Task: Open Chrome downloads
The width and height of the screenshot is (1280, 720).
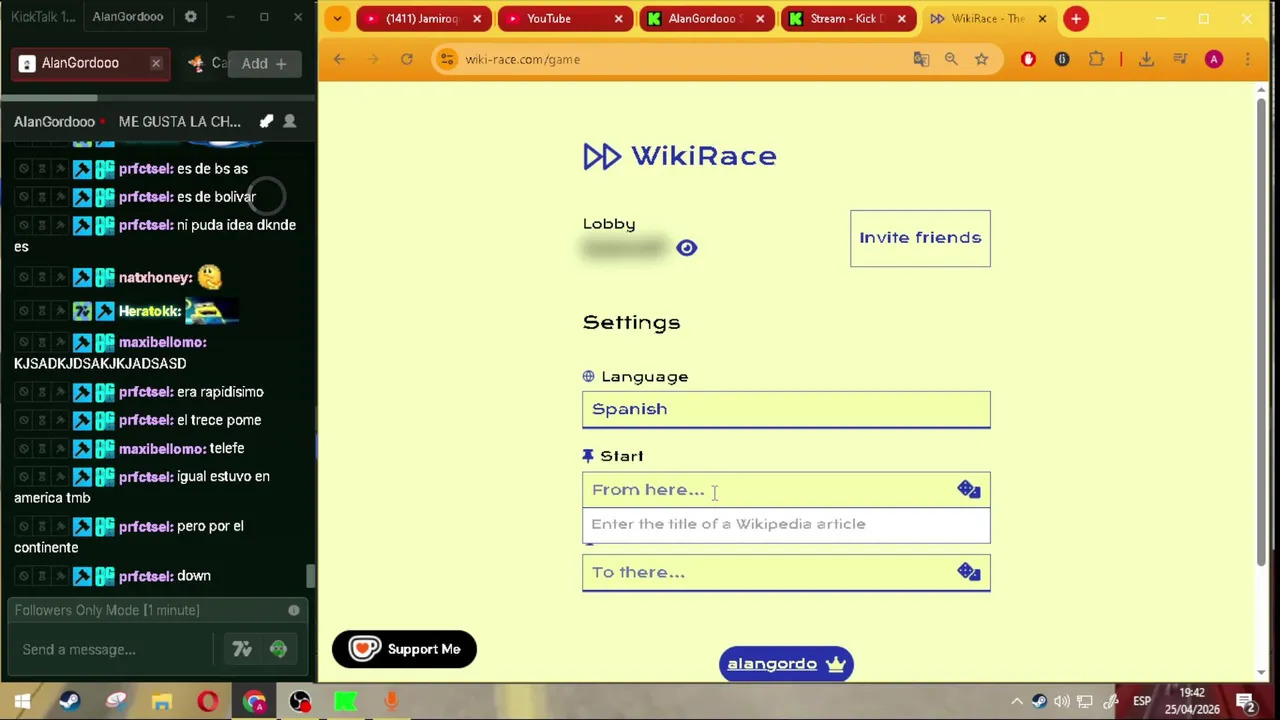Action: pos(1146,59)
